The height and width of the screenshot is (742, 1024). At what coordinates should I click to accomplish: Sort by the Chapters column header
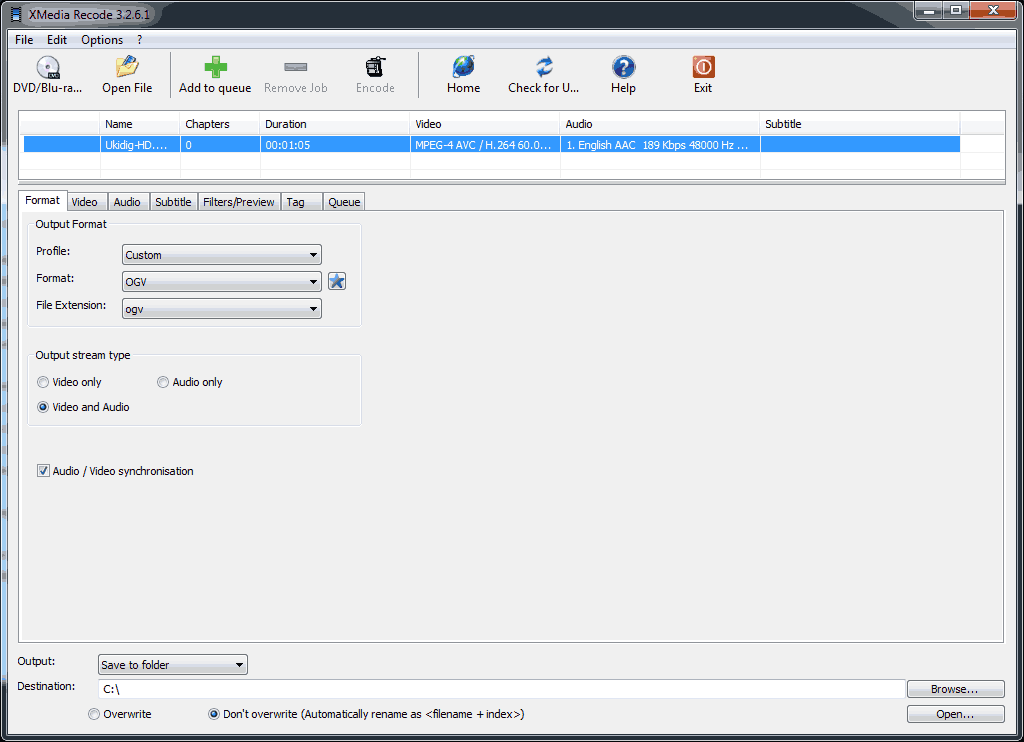point(219,124)
